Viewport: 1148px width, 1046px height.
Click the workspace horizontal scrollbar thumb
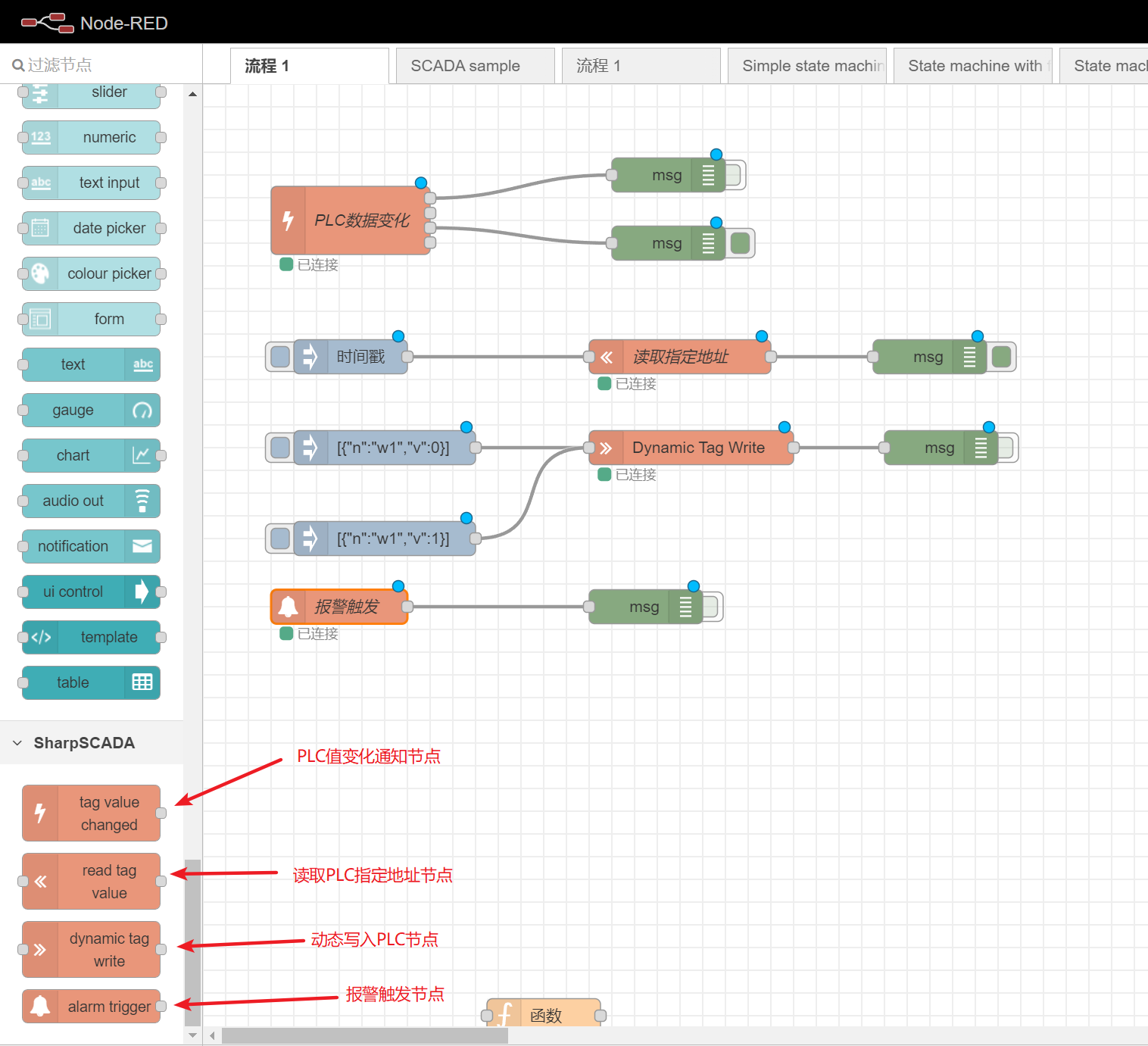(x=364, y=1035)
